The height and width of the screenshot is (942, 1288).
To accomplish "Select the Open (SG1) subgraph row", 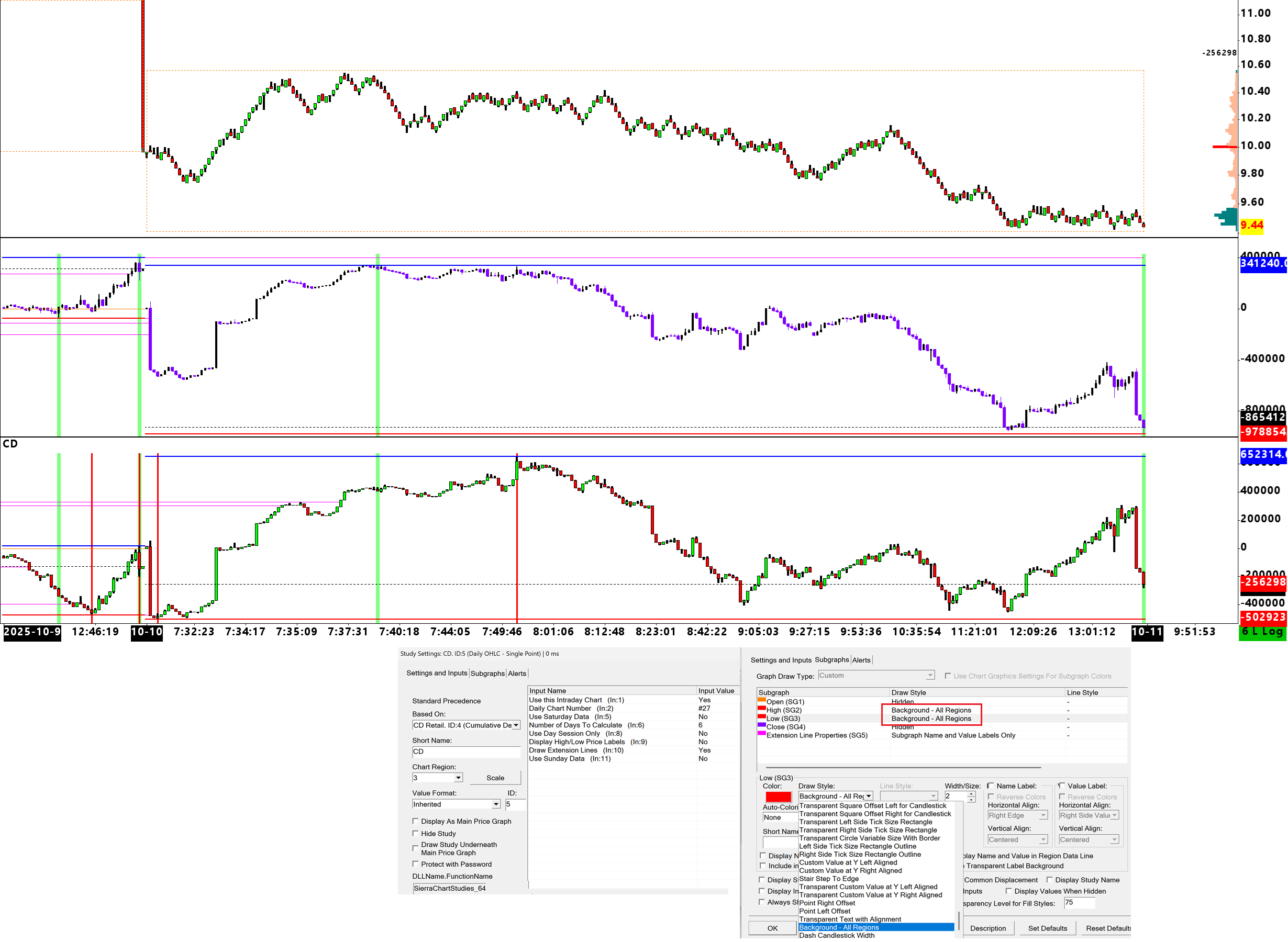I will click(x=785, y=702).
